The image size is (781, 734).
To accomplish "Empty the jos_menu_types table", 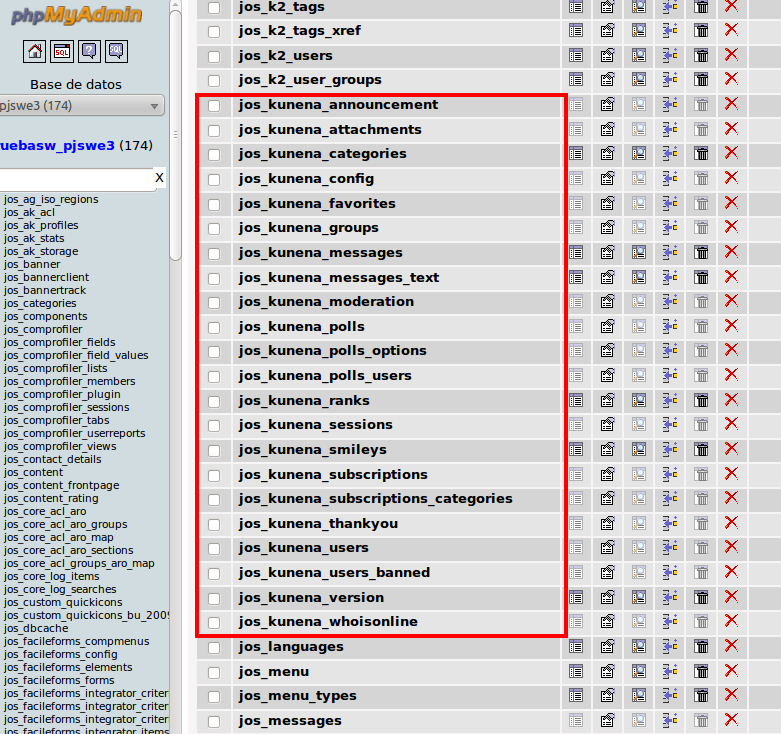I will coord(701,696).
